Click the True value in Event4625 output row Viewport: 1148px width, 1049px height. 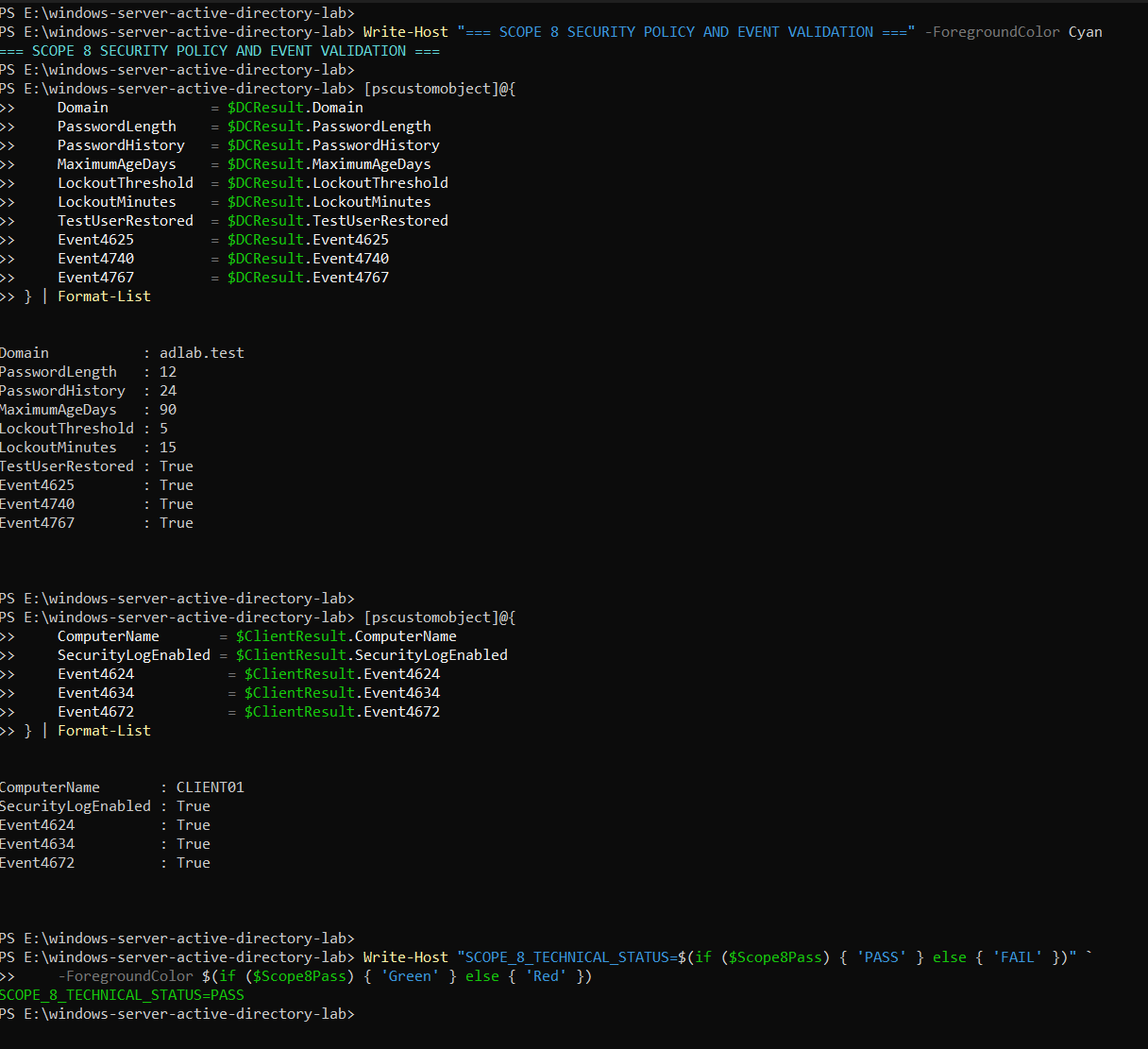tap(177, 485)
